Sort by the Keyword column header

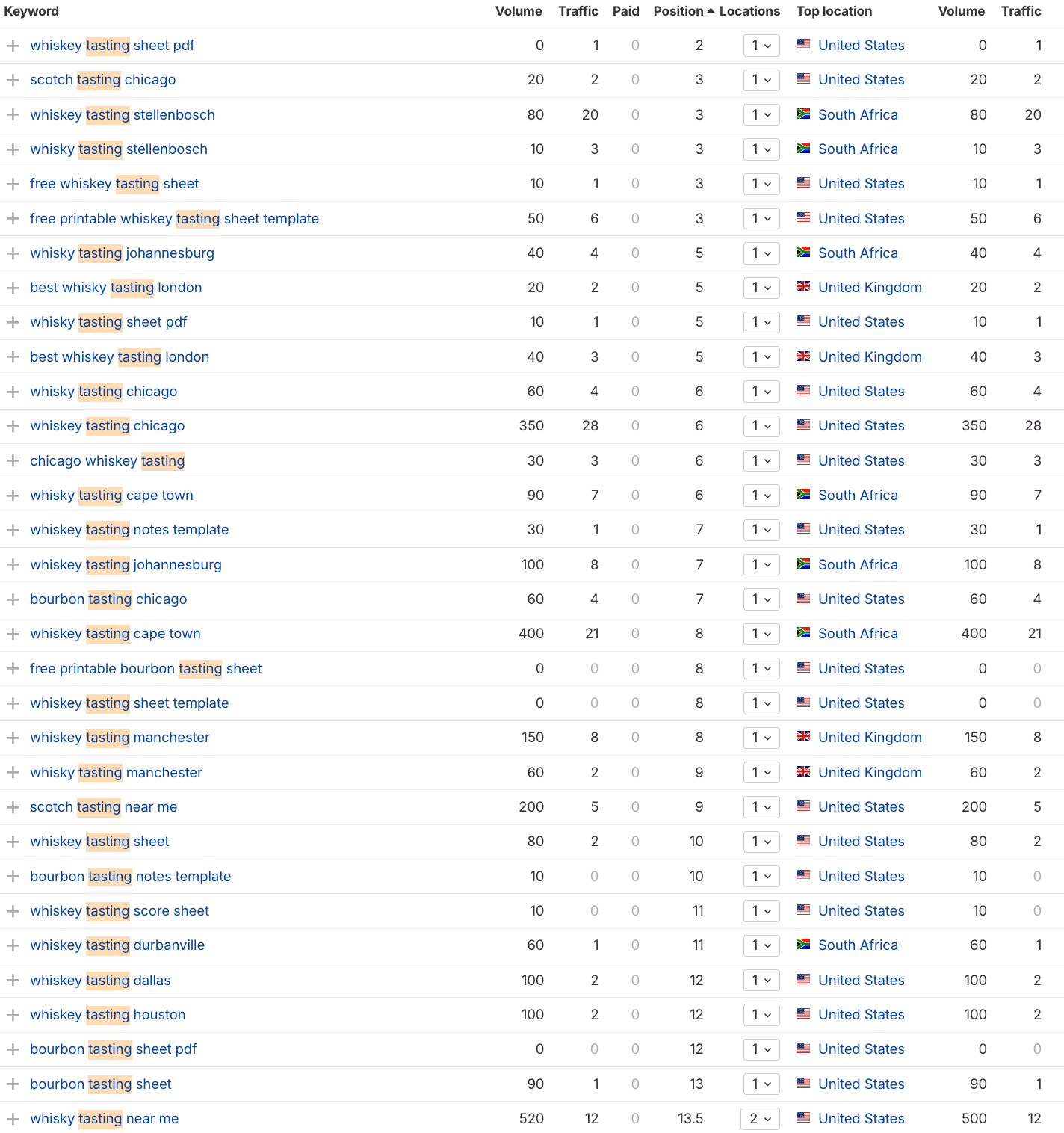click(x=31, y=11)
